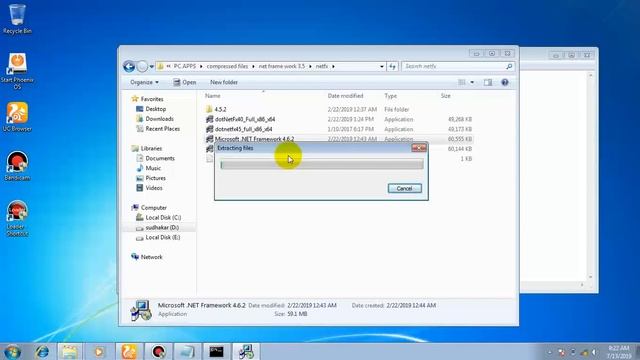Open Windows Explorer from the taskbar
The image size is (640, 360).
point(69,352)
